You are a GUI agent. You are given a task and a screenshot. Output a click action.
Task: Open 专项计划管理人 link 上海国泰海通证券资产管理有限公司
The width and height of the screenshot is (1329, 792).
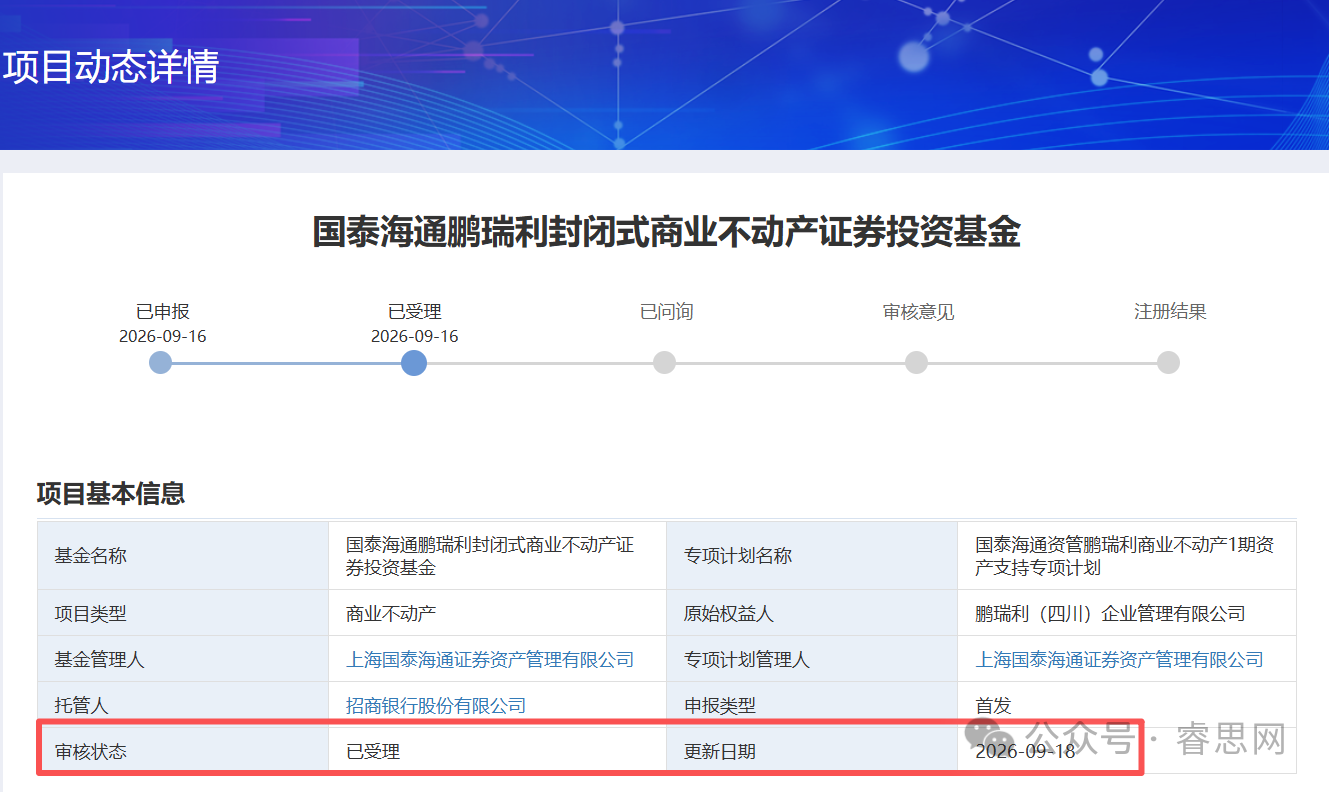coord(1119,660)
